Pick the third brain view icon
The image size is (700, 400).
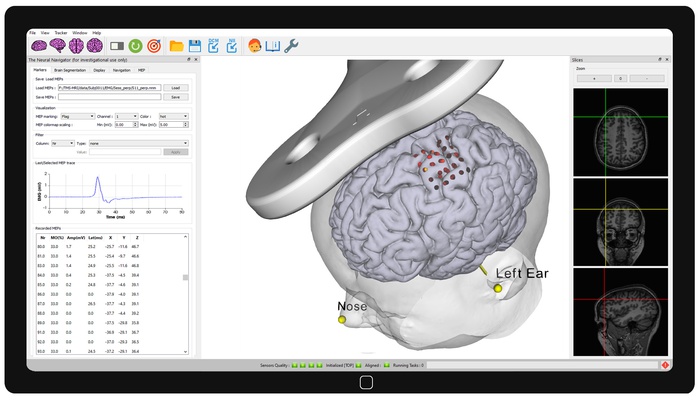(x=76, y=46)
